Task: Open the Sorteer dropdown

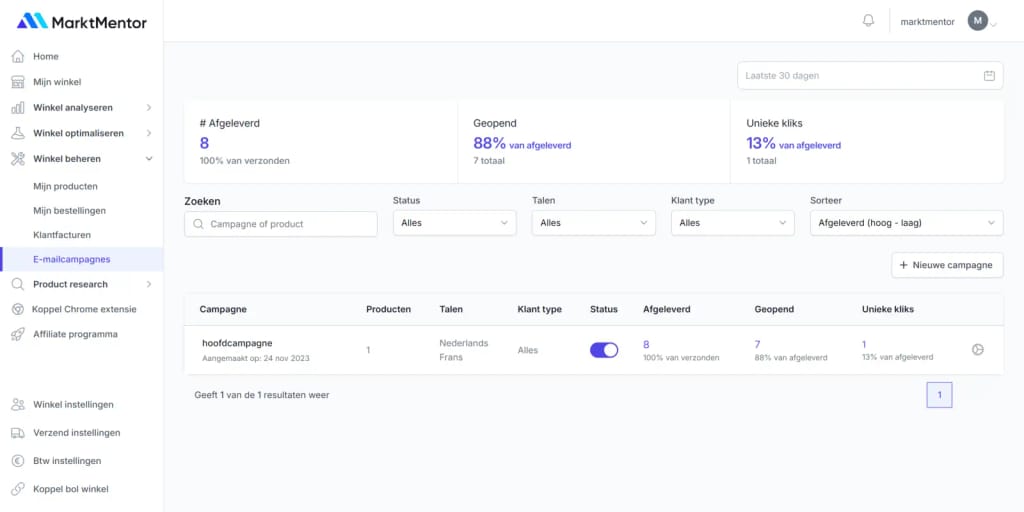Action: tap(906, 223)
